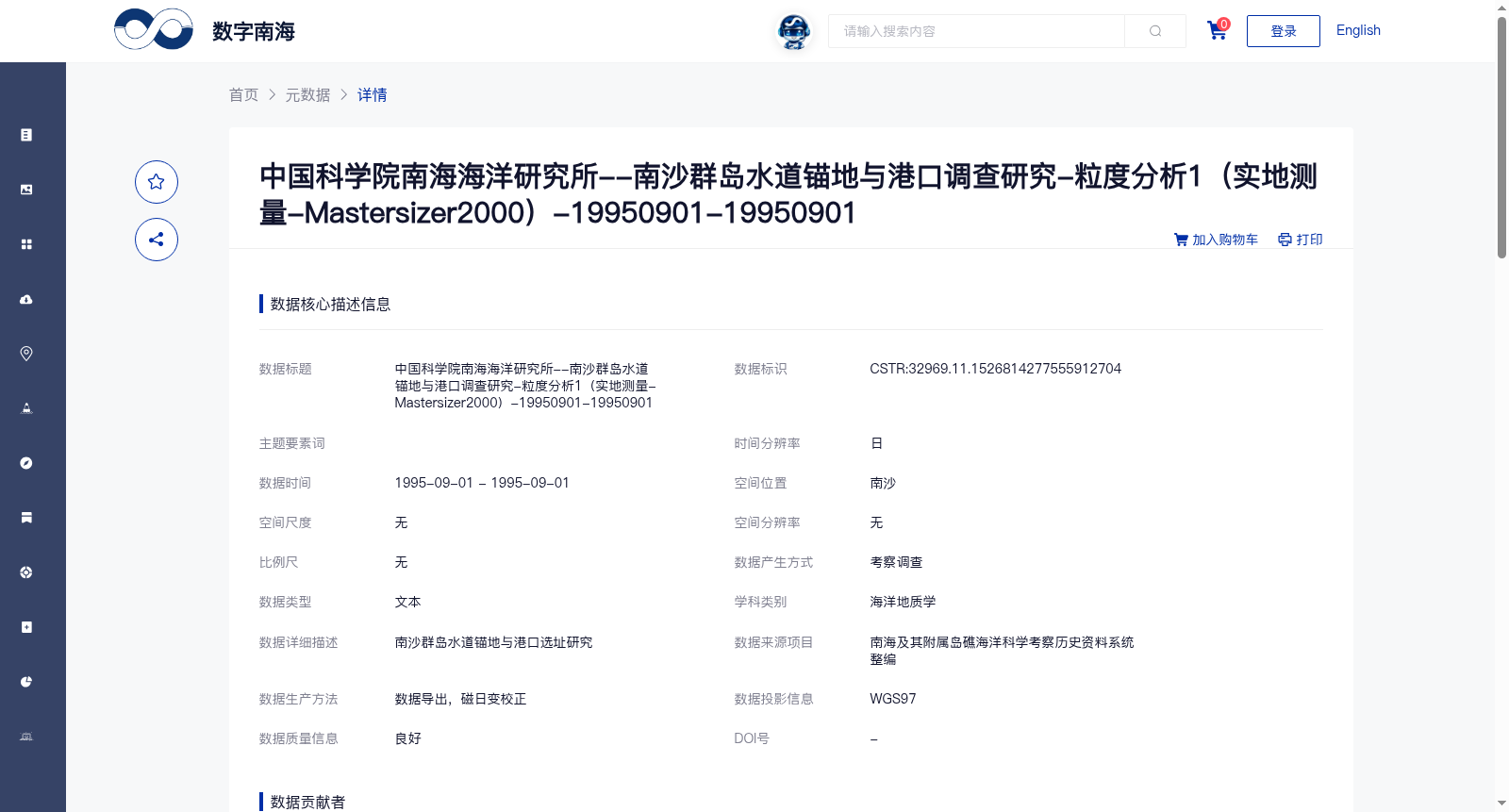Click the 登录 login button
Screen dimensions: 1509x812
(x=1284, y=31)
